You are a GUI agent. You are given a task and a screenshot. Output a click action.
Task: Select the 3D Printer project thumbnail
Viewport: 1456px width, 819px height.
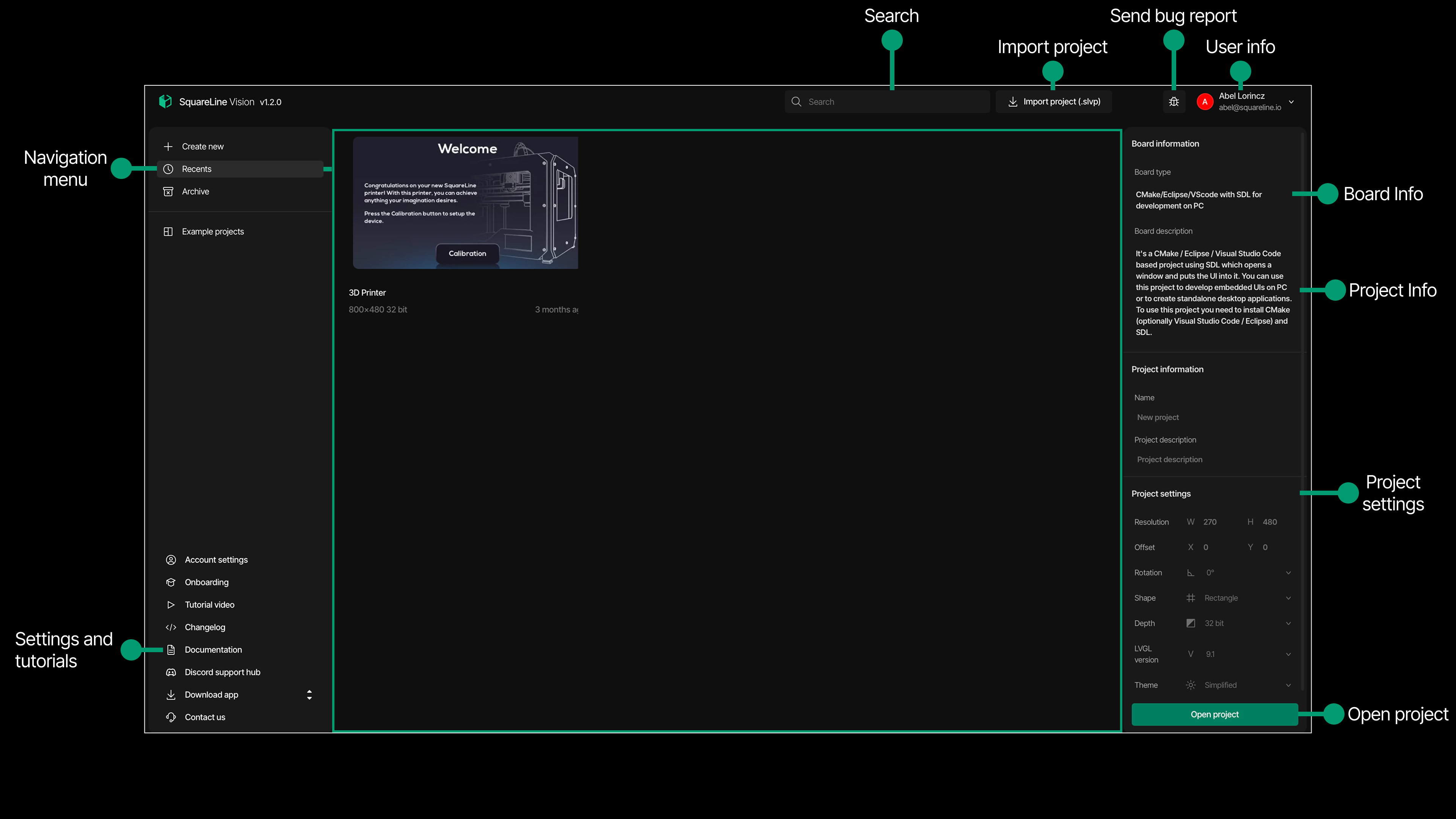[464, 202]
